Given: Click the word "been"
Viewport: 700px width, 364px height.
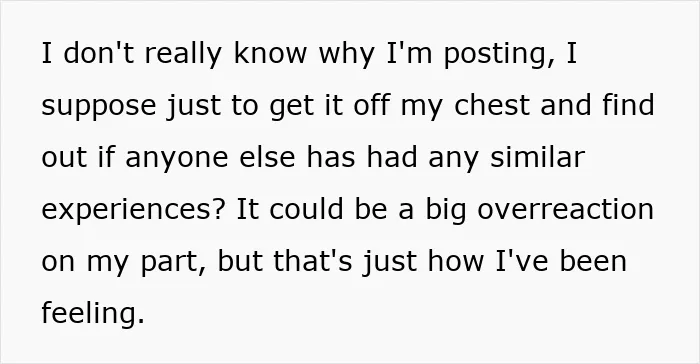Looking at the screenshot, I should (x=593, y=261).
